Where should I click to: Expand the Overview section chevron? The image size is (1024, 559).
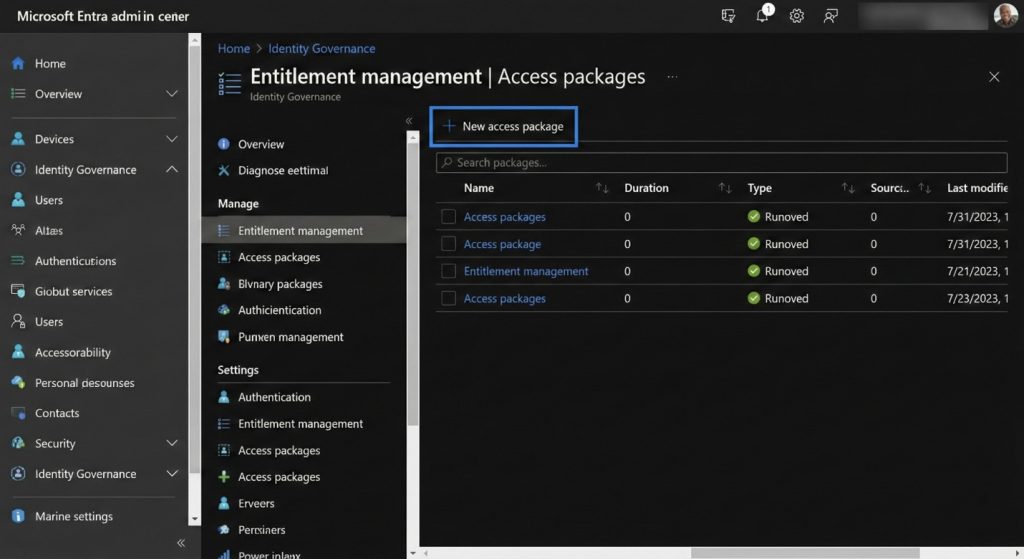pyautogui.click(x=172, y=94)
